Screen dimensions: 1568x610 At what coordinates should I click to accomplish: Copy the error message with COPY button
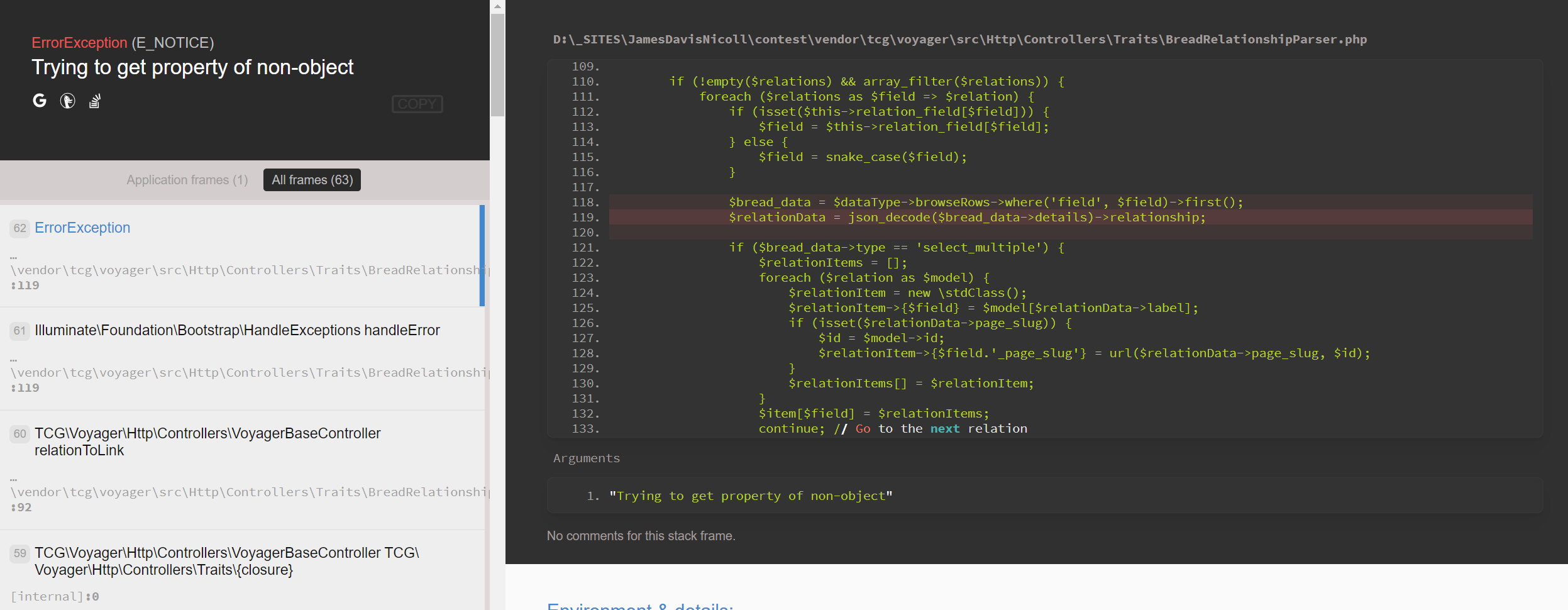(x=417, y=104)
